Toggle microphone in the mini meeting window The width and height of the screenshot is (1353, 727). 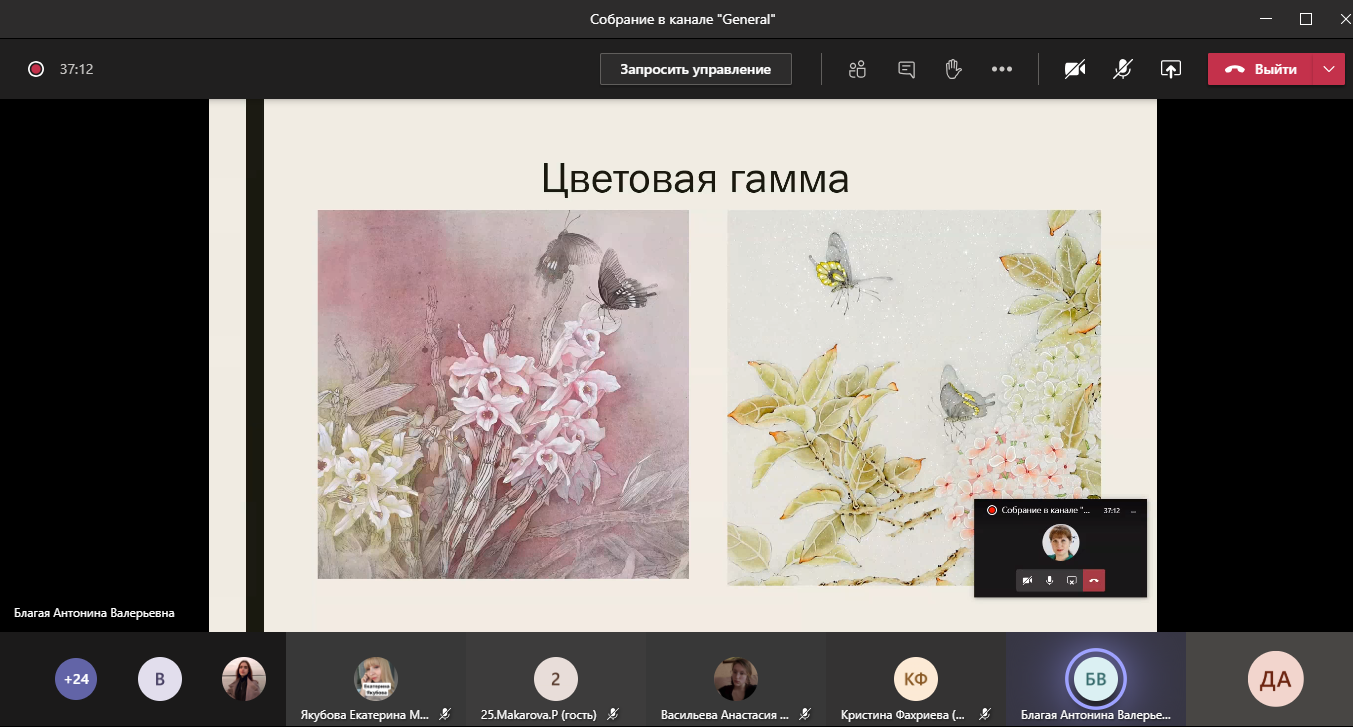(1049, 581)
